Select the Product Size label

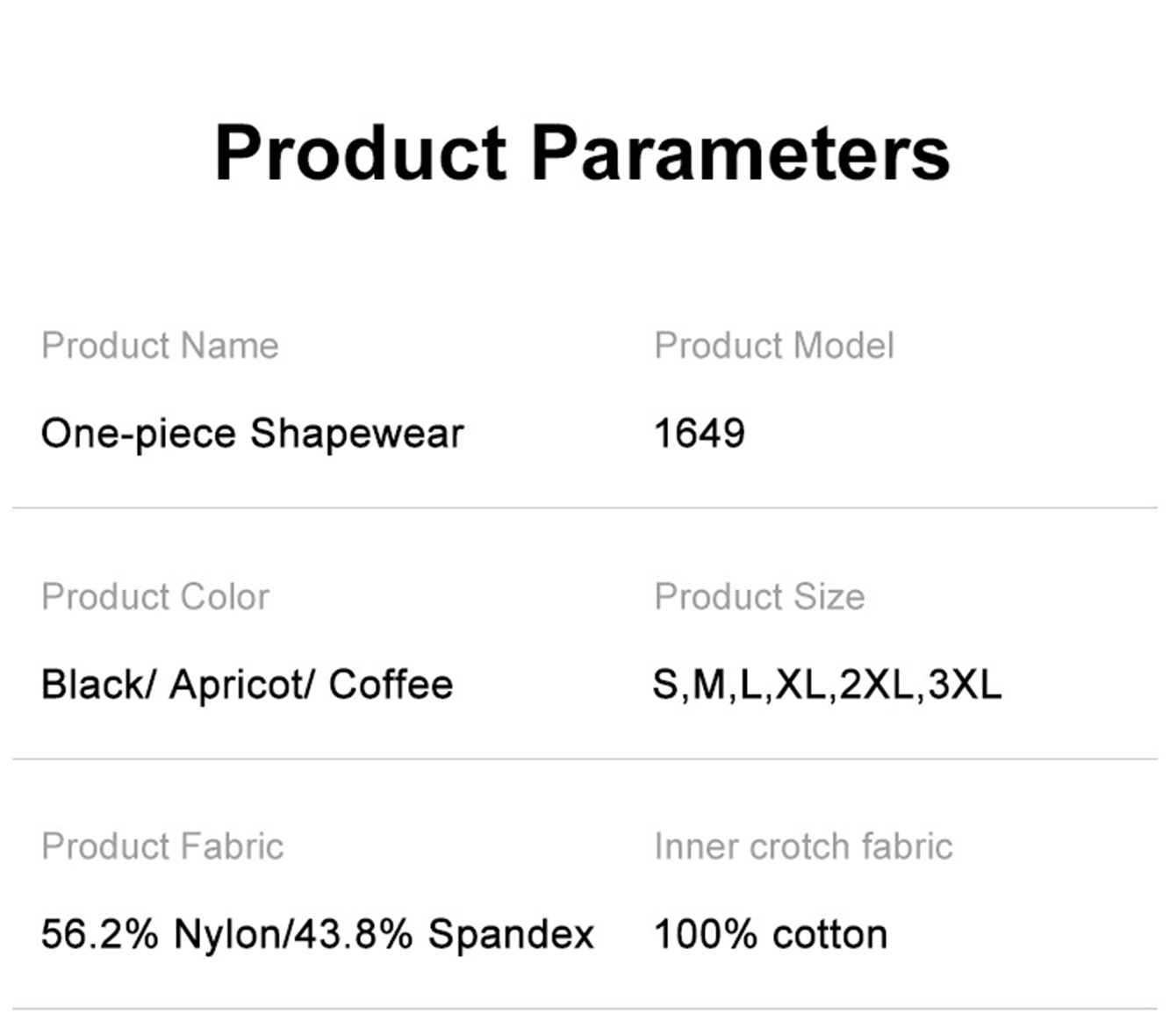click(759, 596)
